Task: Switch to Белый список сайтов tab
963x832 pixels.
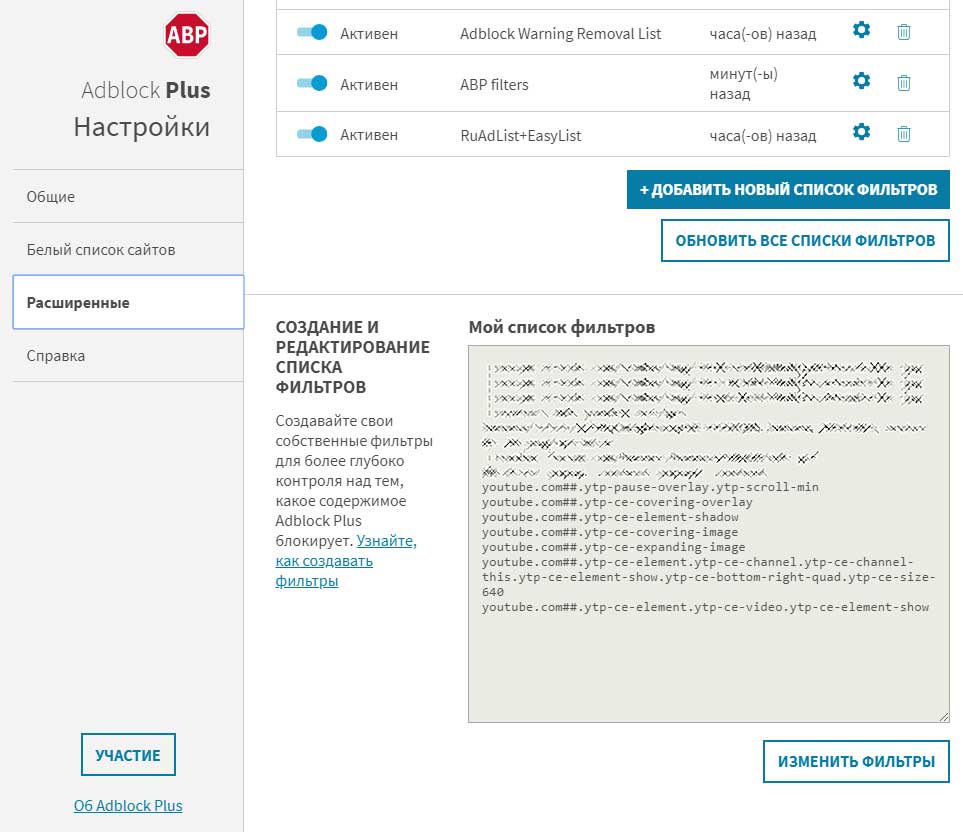Action: pos(128,249)
